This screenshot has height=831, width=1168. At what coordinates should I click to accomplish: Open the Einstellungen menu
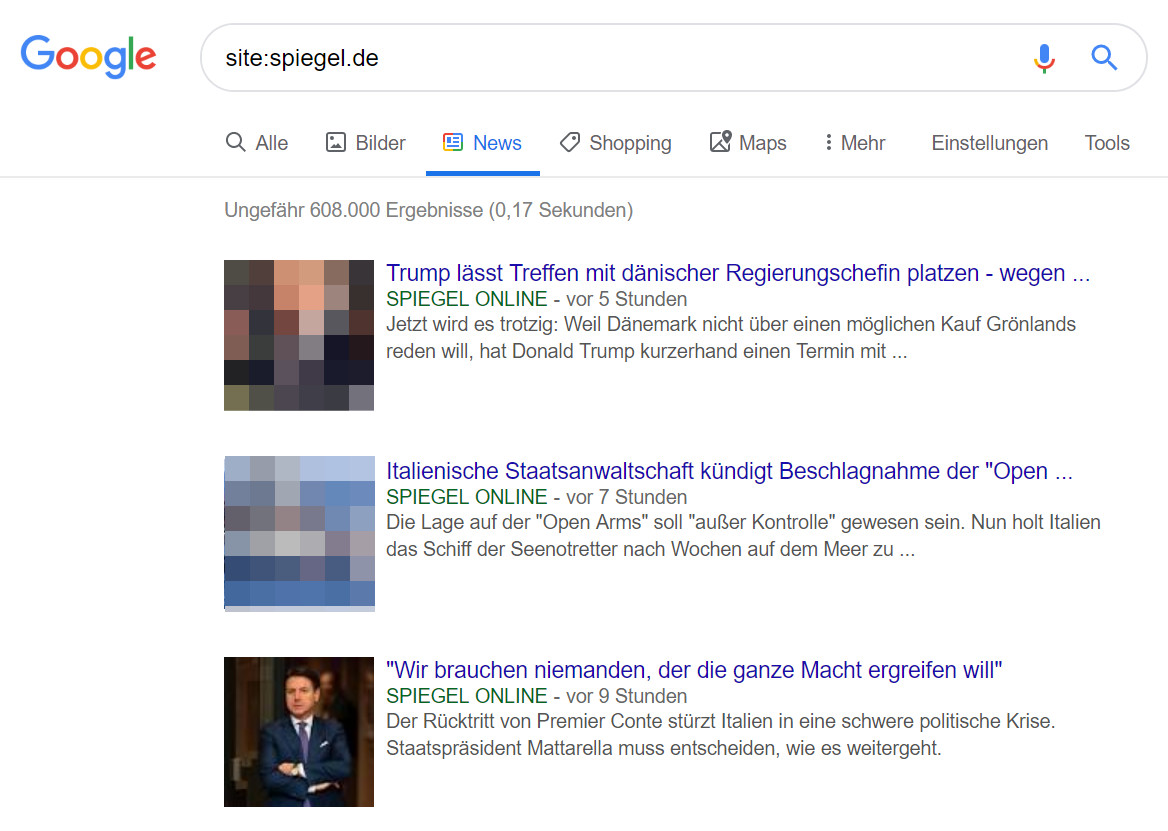tap(989, 143)
